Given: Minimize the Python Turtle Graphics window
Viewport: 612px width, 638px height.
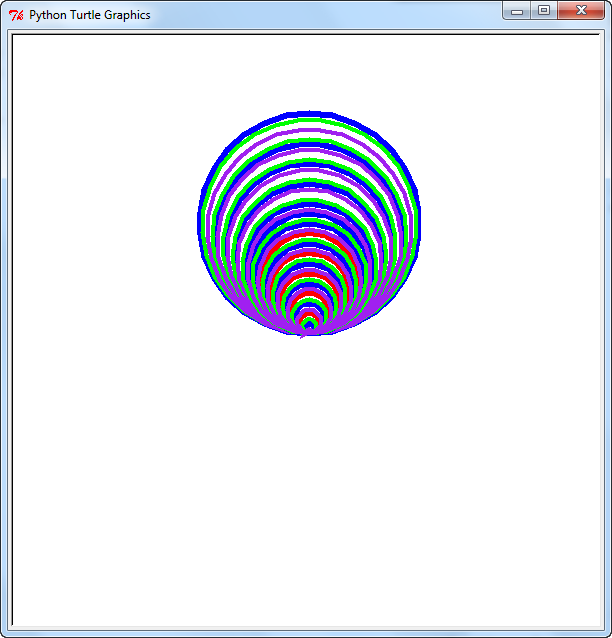Looking at the screenshot, I should pos(517,11).
